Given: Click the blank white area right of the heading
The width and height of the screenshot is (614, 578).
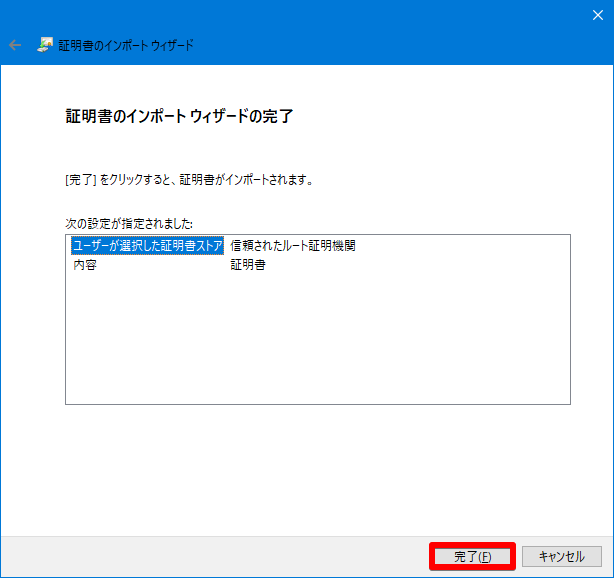Looking at the screenshot, I should [x=450, y=117].
